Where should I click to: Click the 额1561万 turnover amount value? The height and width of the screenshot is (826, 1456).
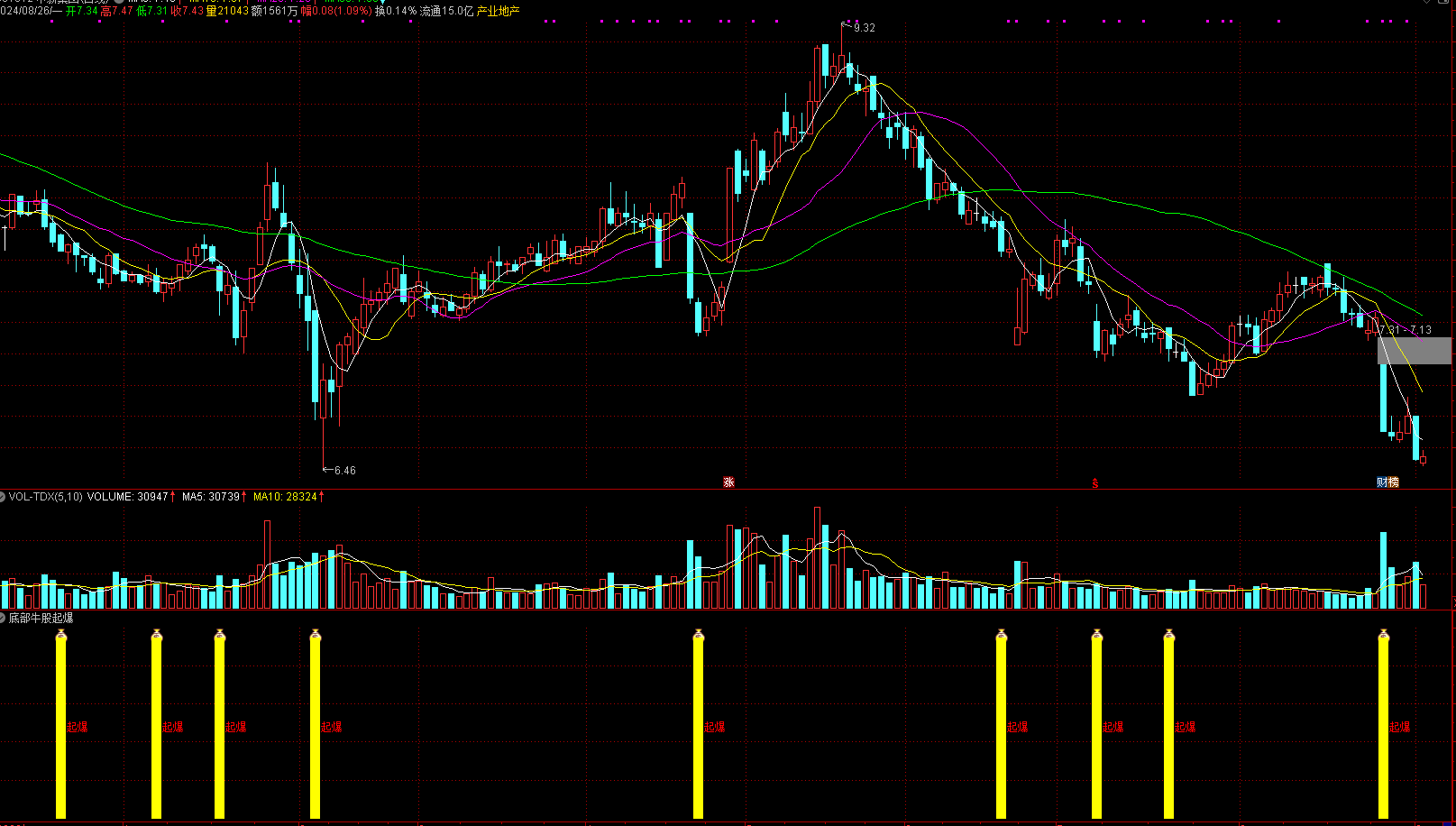(274, 11)
